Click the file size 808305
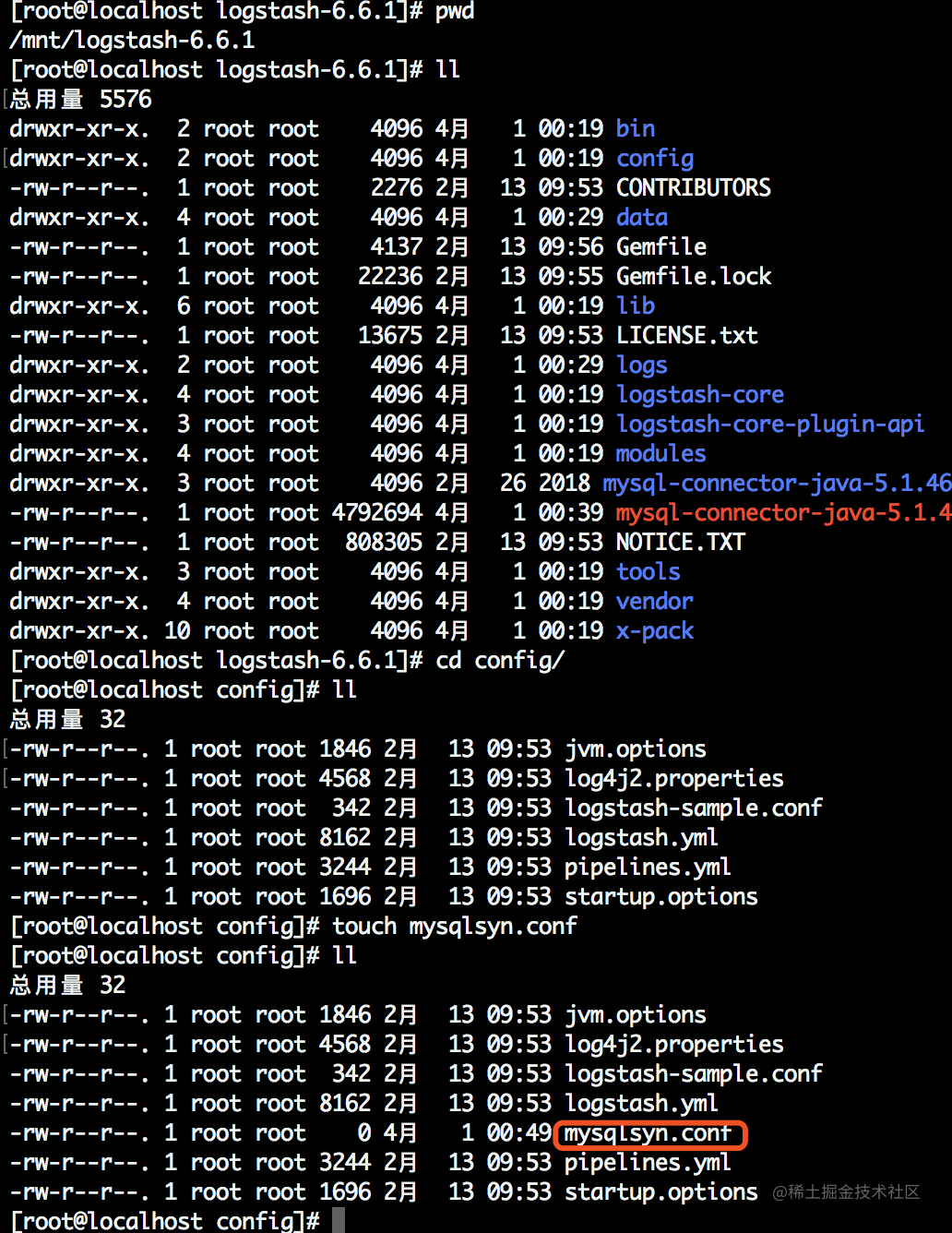The width and height of the screenshot is (952, 1233). click(x=384, y=542)
